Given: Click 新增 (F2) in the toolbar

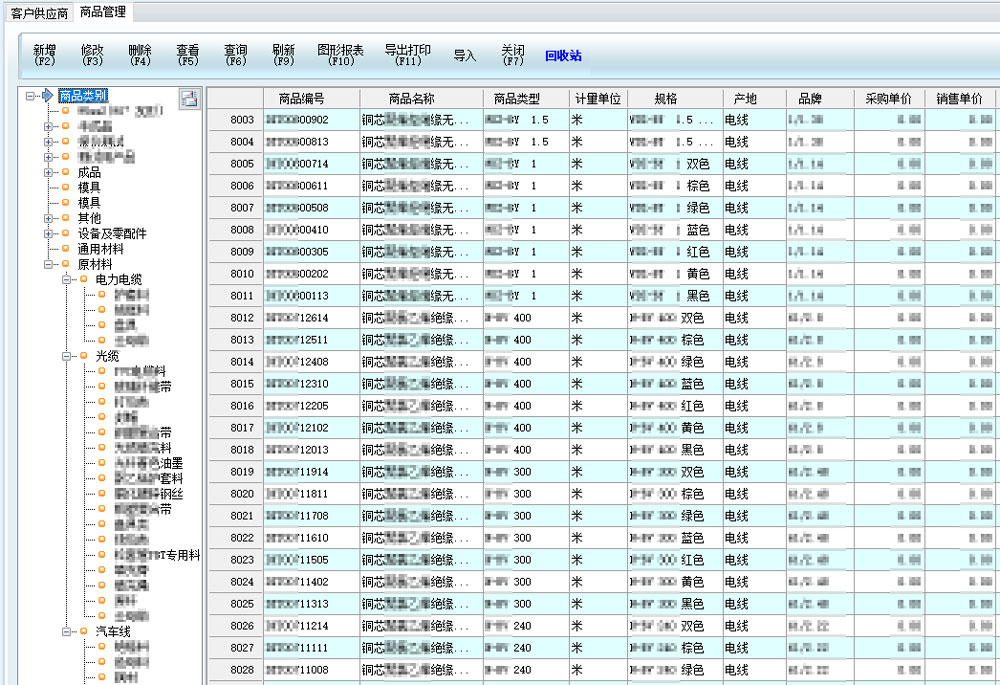Looking at the screenshot, I should 44,55.
